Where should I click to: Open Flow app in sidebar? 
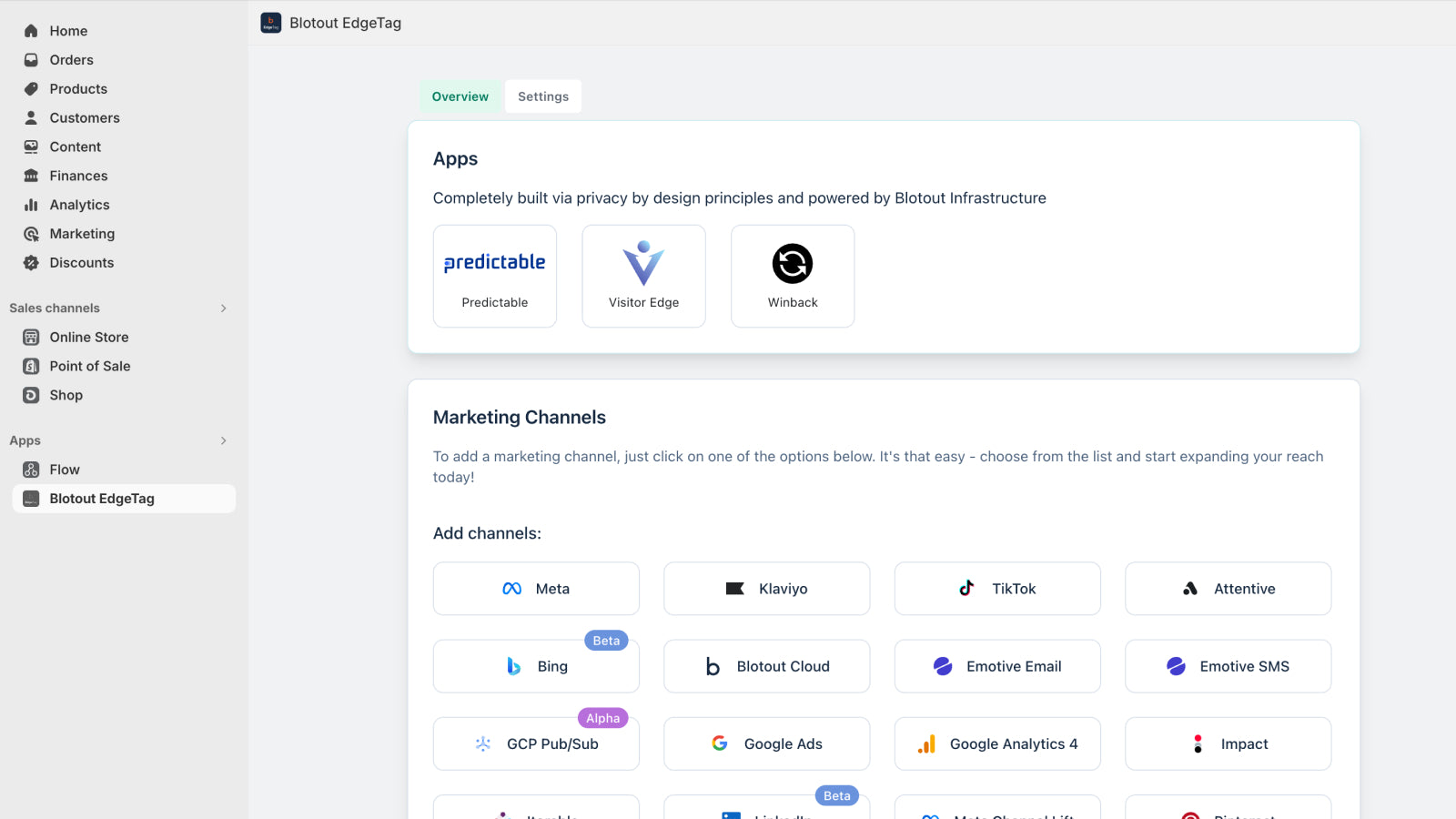[65, 470]
